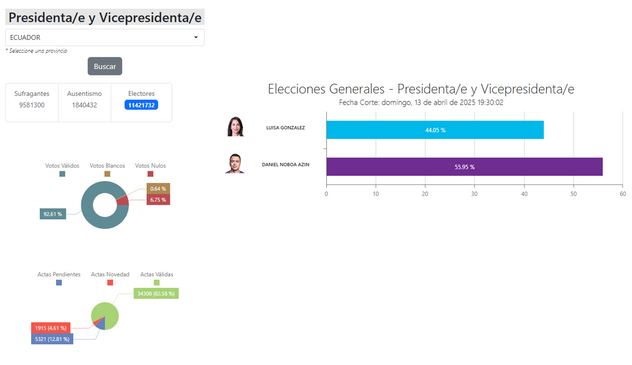
Task: Toggle the Actas Válidas legend marker
Action: click(157, 283)
